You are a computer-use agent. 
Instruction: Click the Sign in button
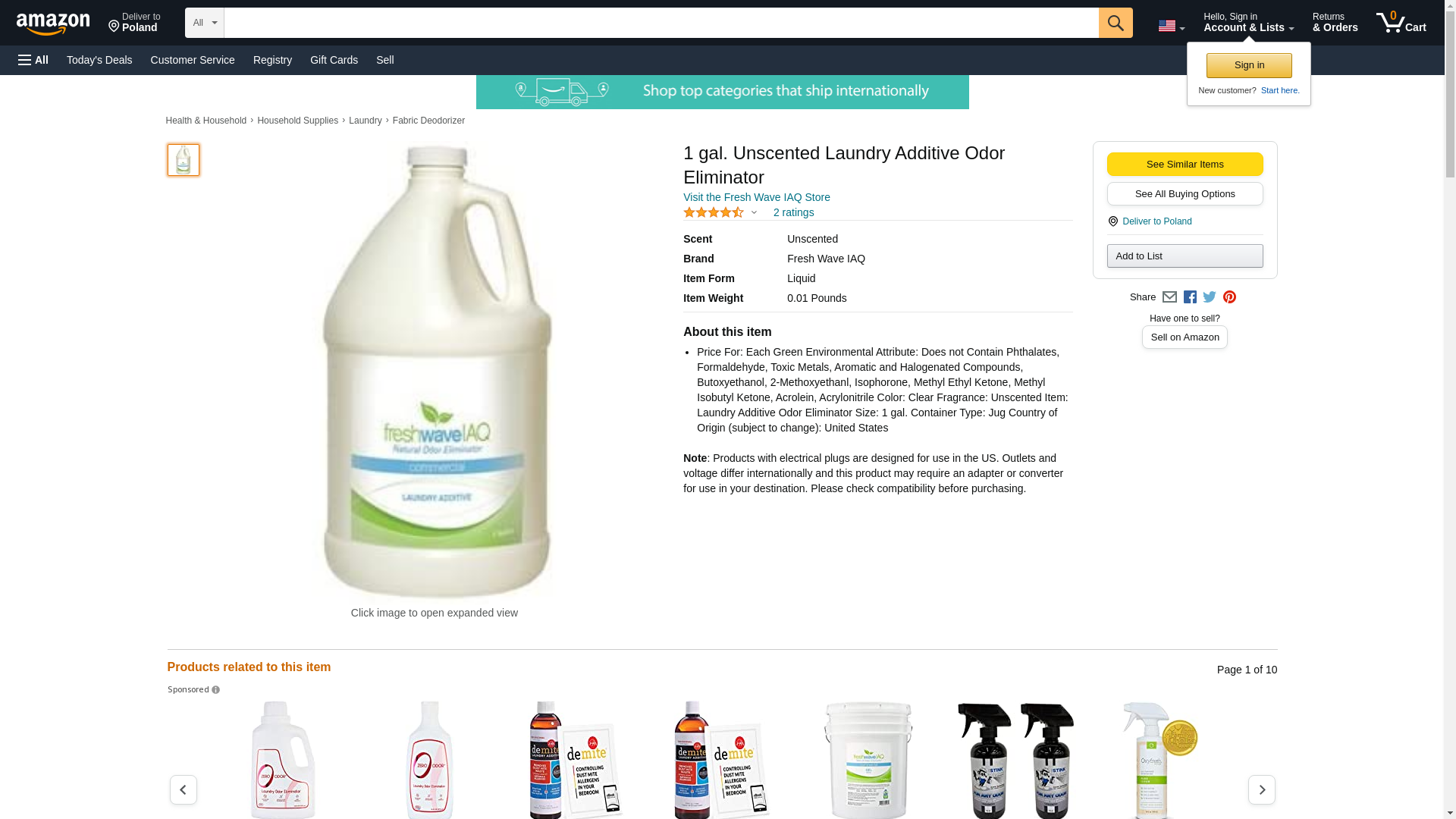(1249, 65)
